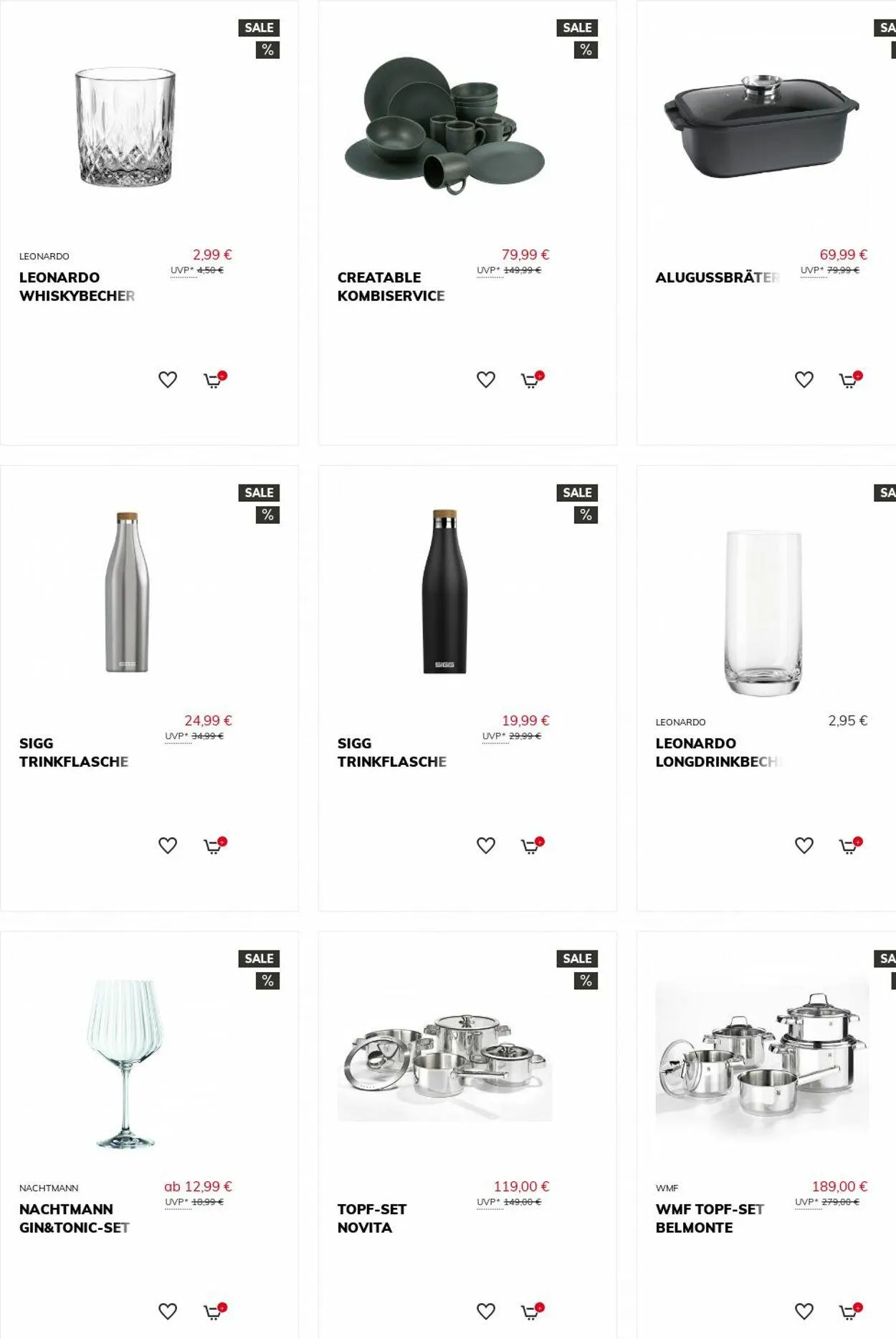Open the Creatable Kombiservice product link

point(391,287)
